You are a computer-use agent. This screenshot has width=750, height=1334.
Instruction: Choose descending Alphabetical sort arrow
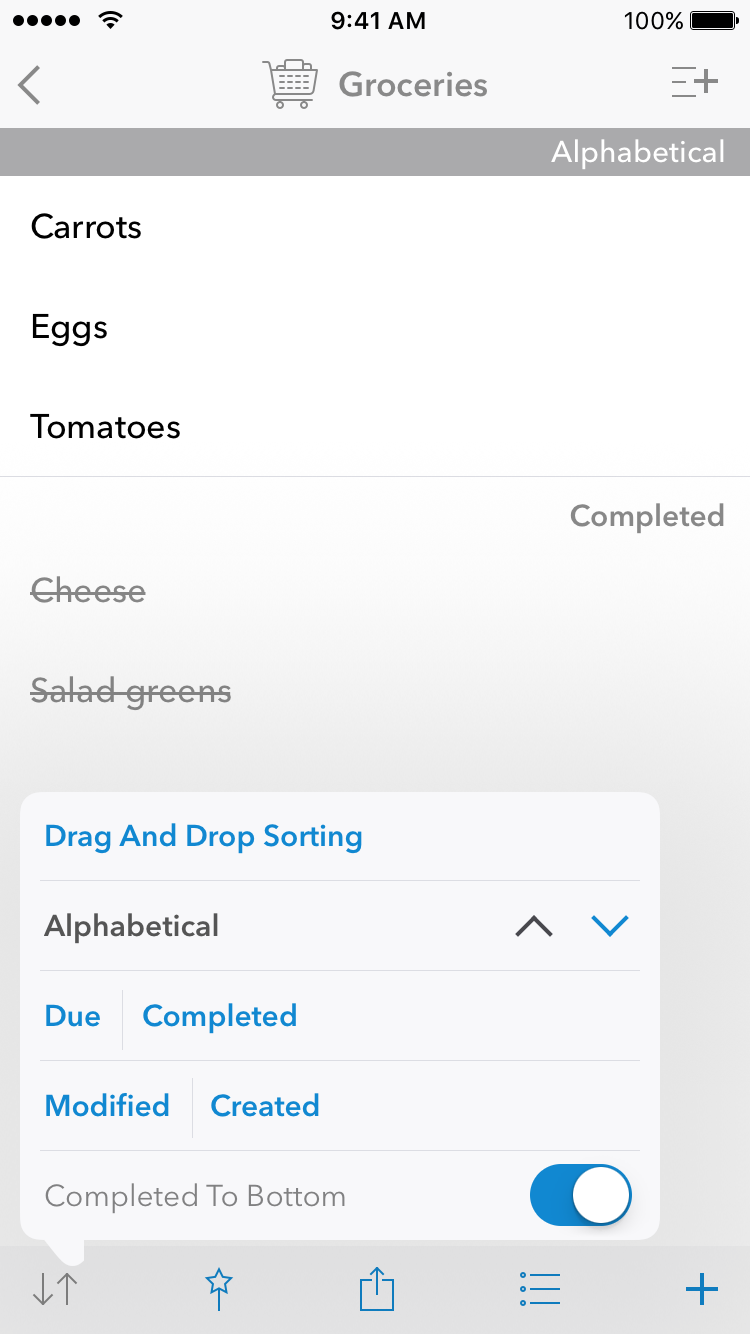coord(609,926)
